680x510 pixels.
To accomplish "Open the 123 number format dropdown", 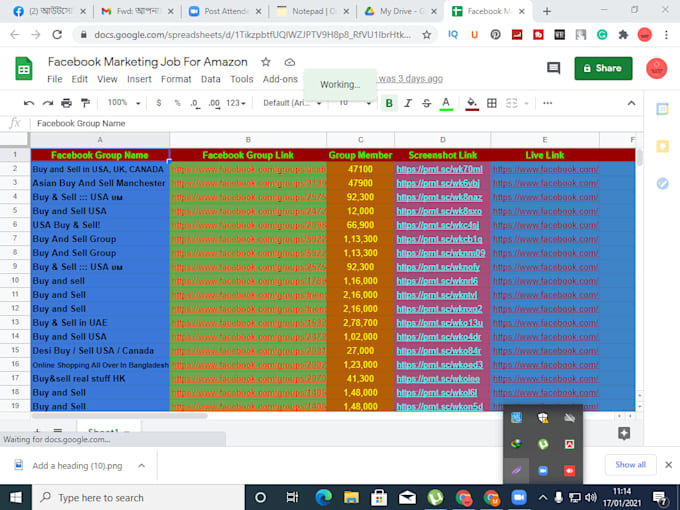I will [x=235, y=103].
